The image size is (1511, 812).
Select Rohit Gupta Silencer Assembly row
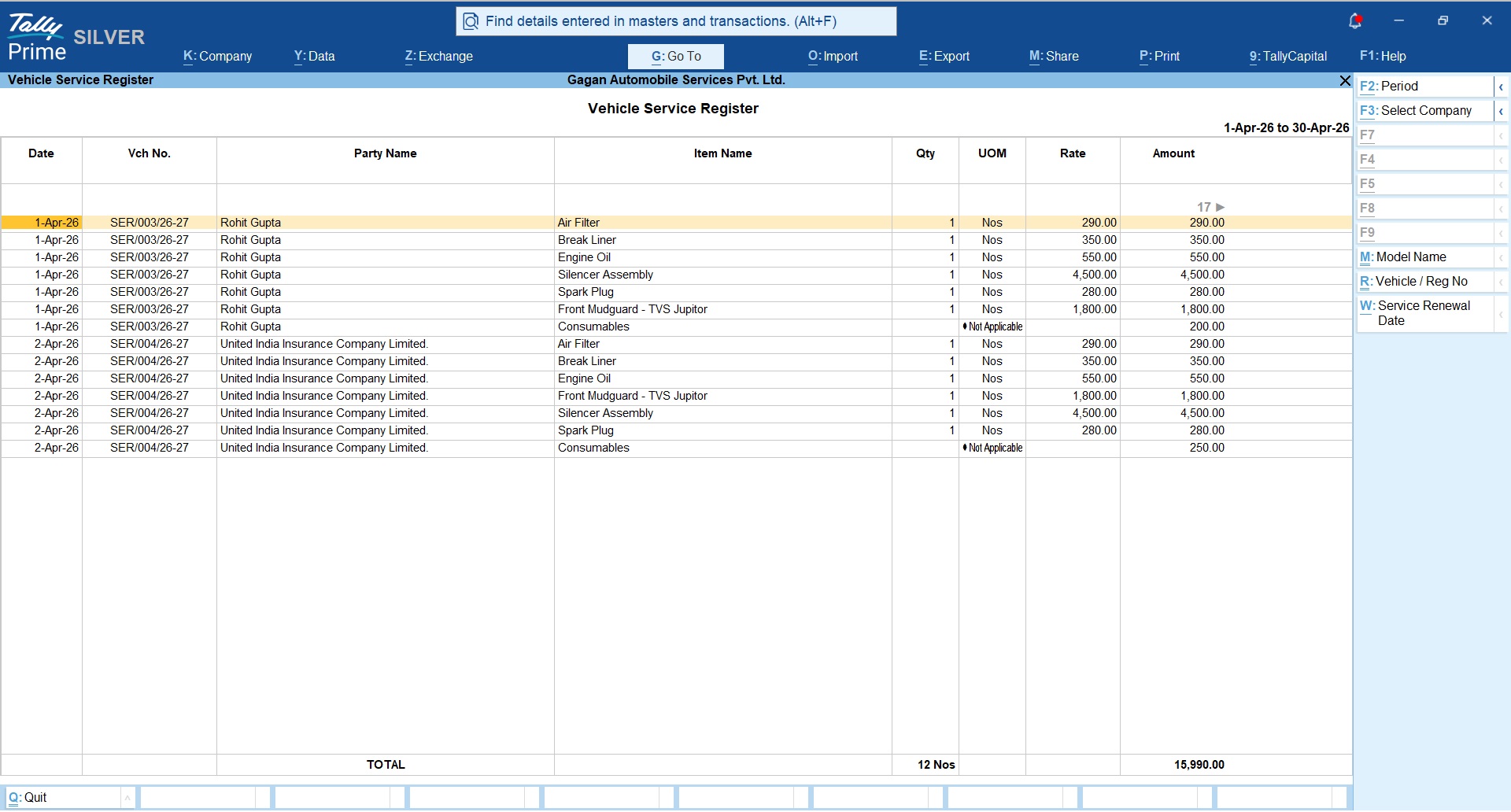[x=676, y=275]
